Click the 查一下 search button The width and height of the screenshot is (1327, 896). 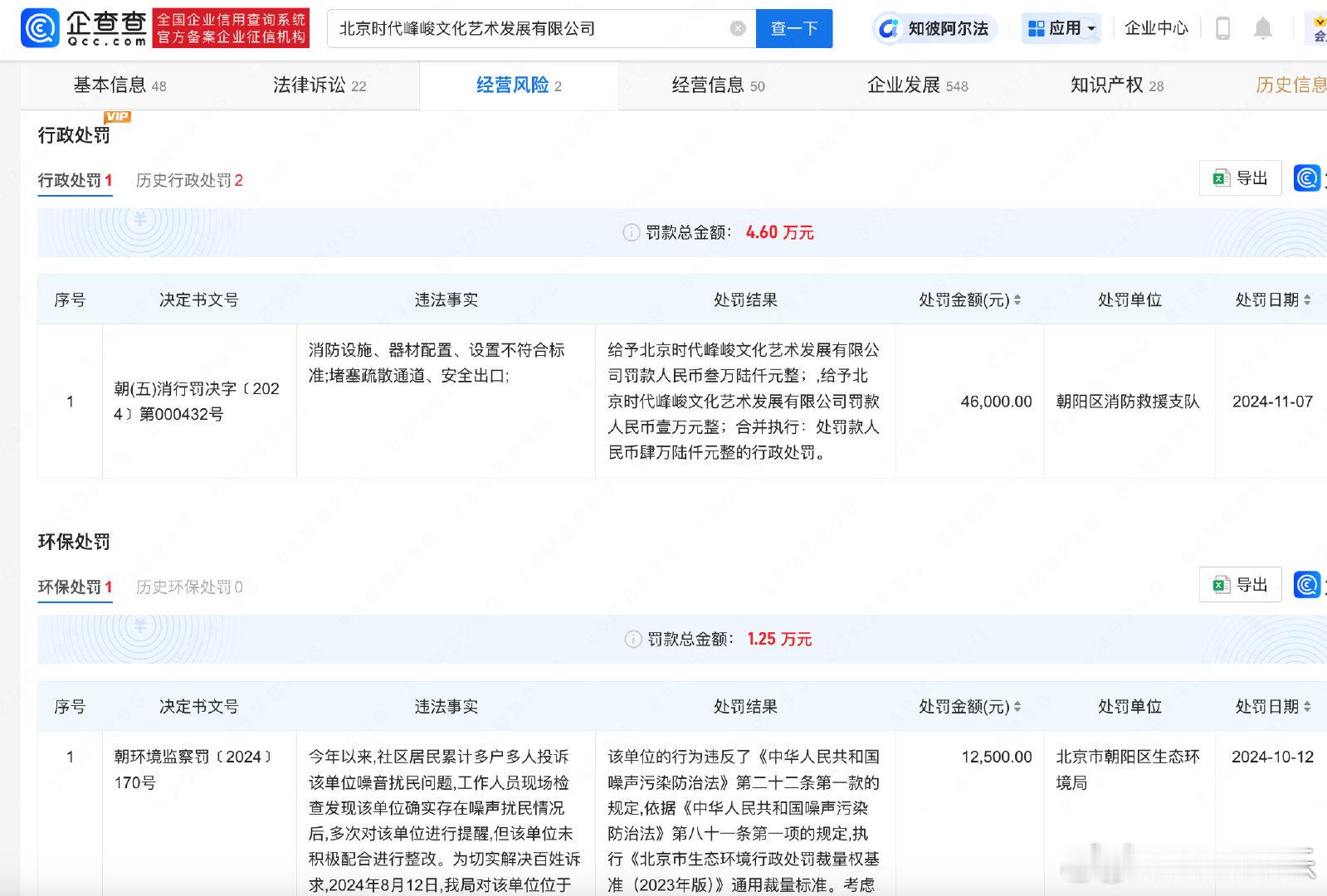(x=794, y=29)
